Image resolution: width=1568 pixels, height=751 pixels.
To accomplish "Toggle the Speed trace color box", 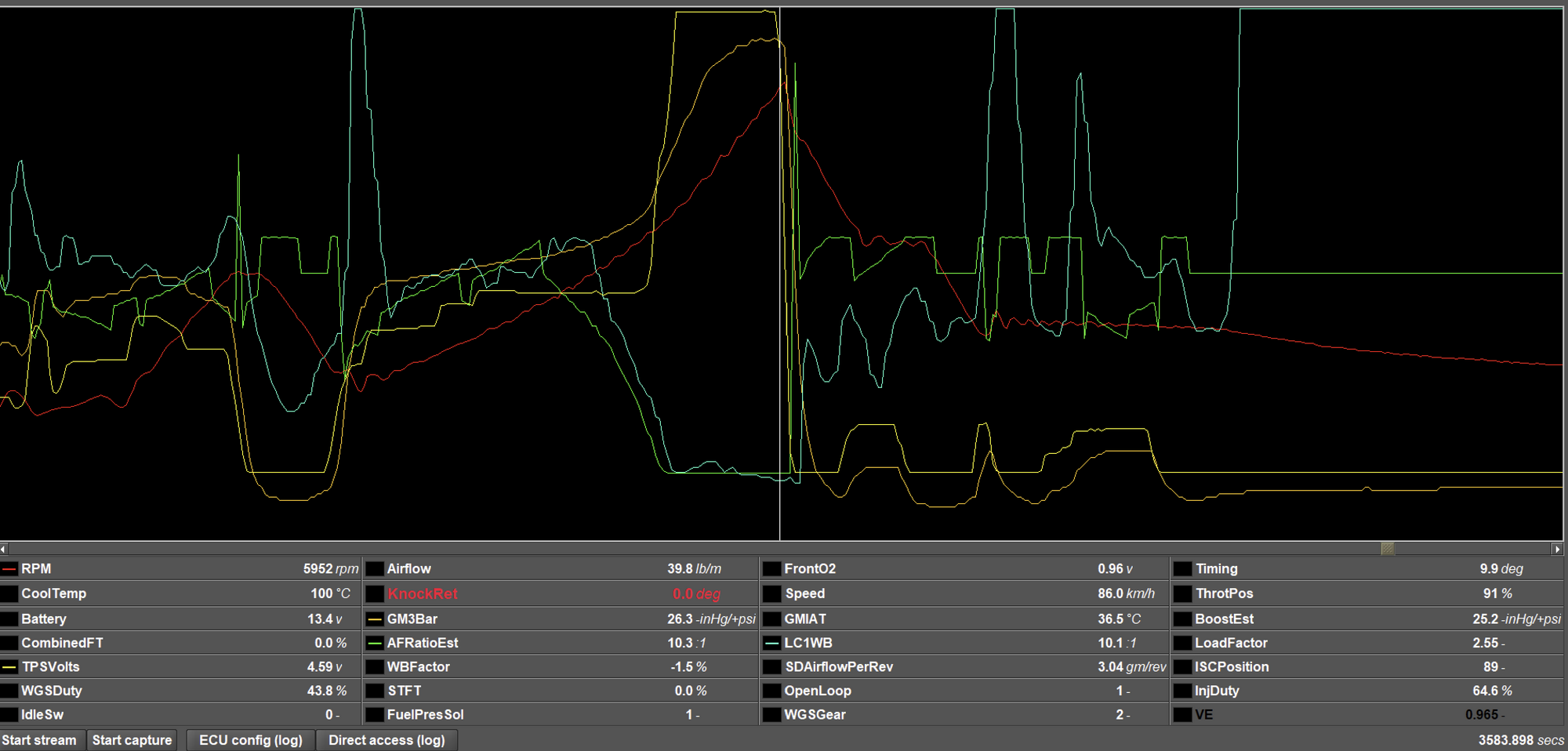I will click(772, 593).
